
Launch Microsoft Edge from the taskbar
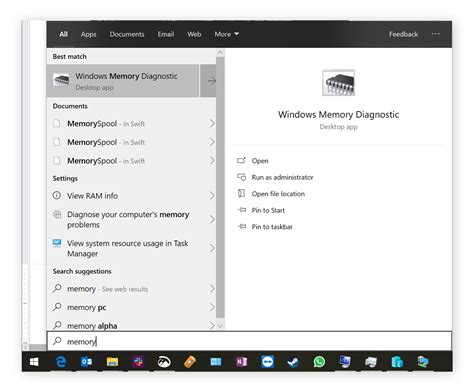pos(61,362)
